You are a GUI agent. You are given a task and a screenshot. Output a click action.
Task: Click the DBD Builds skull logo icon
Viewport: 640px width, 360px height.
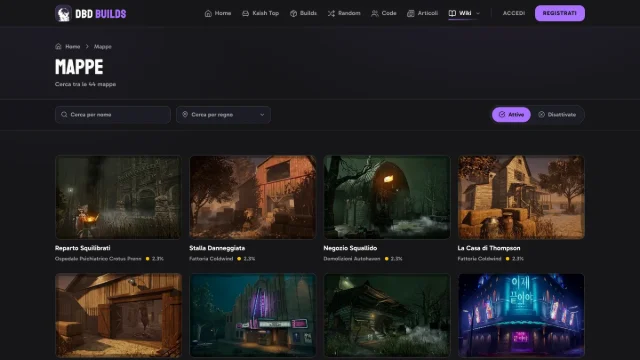(x=63, y=13)
